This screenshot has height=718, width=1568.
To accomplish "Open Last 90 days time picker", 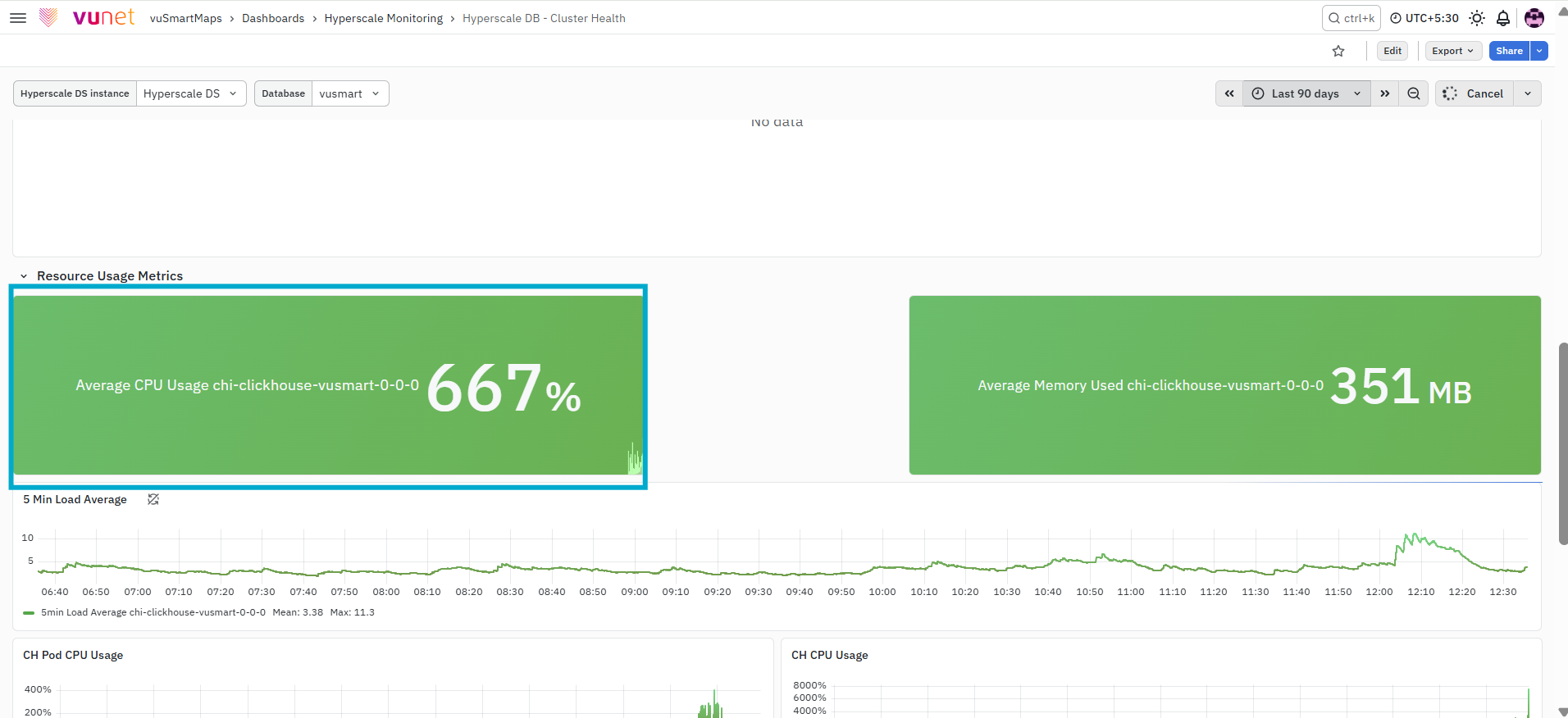I will (x=1306, y=93).
